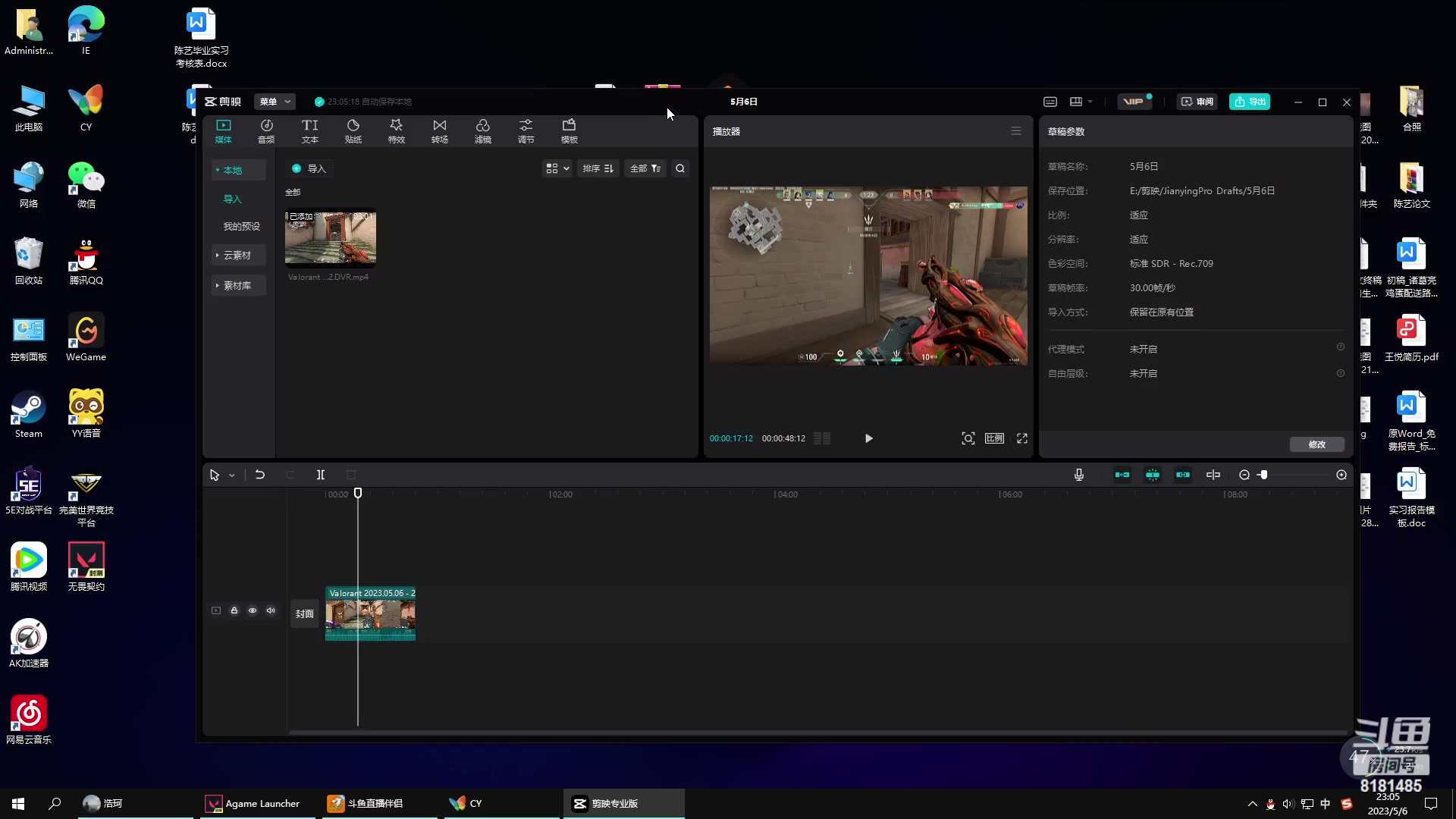The image size is (1456, 819).
Task: Click the 修改 modify button
Action: [1317, 444]
